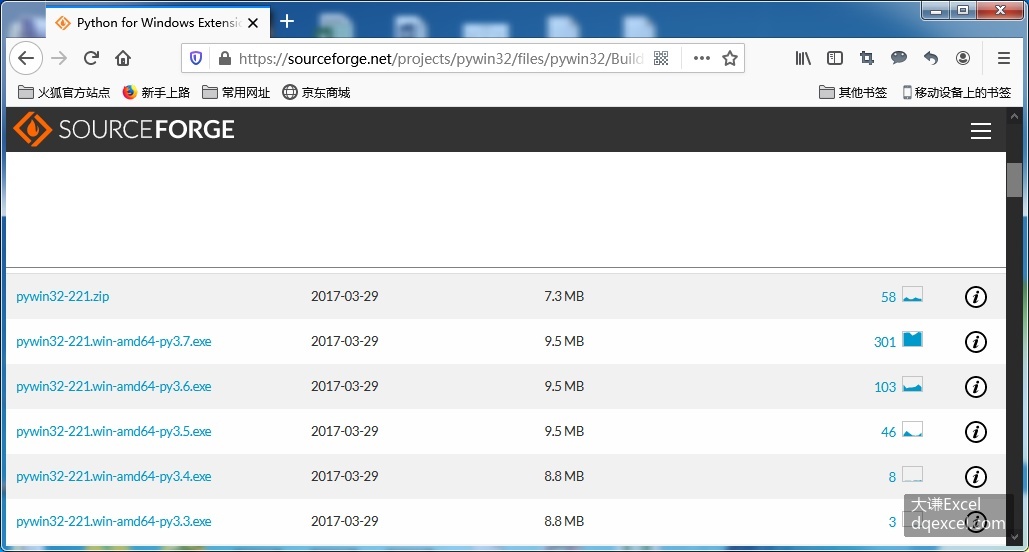Open the Firefox application menu
1029x552 pixels.
click(x=1003, y=58)
